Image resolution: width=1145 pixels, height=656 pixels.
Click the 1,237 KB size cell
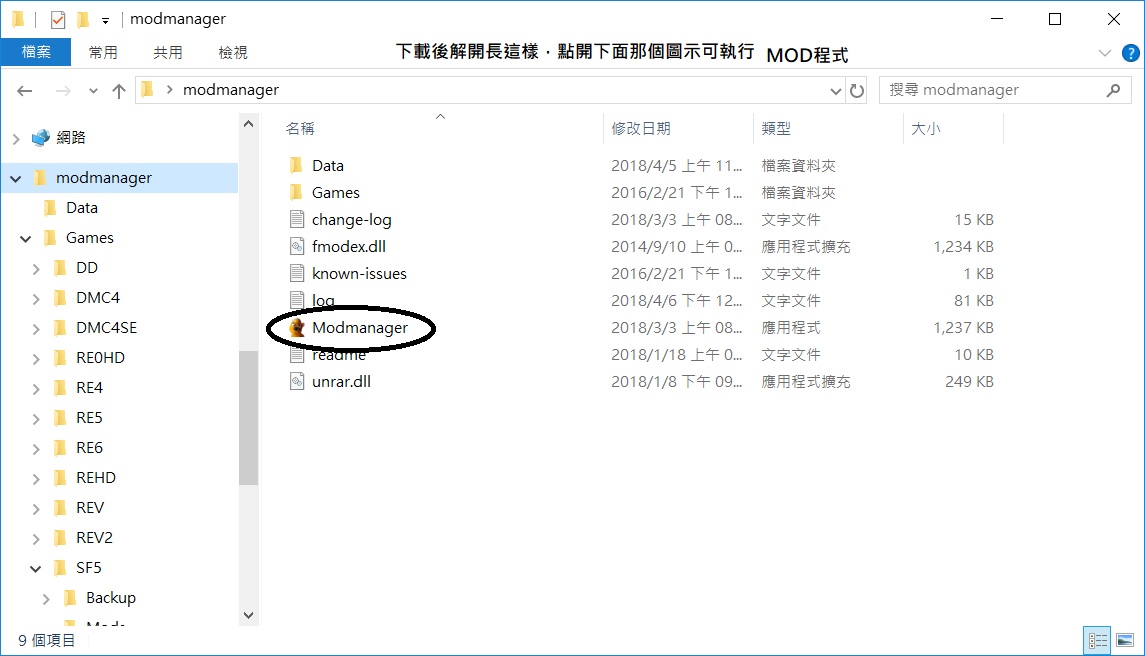coord(963,327)
